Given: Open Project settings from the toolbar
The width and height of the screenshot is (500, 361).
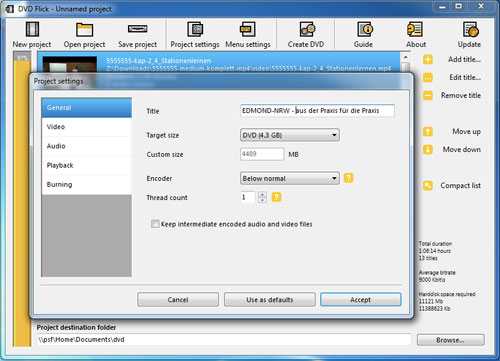Looking at the screenshot, I should pyautogui.click(x=195, y=29).
